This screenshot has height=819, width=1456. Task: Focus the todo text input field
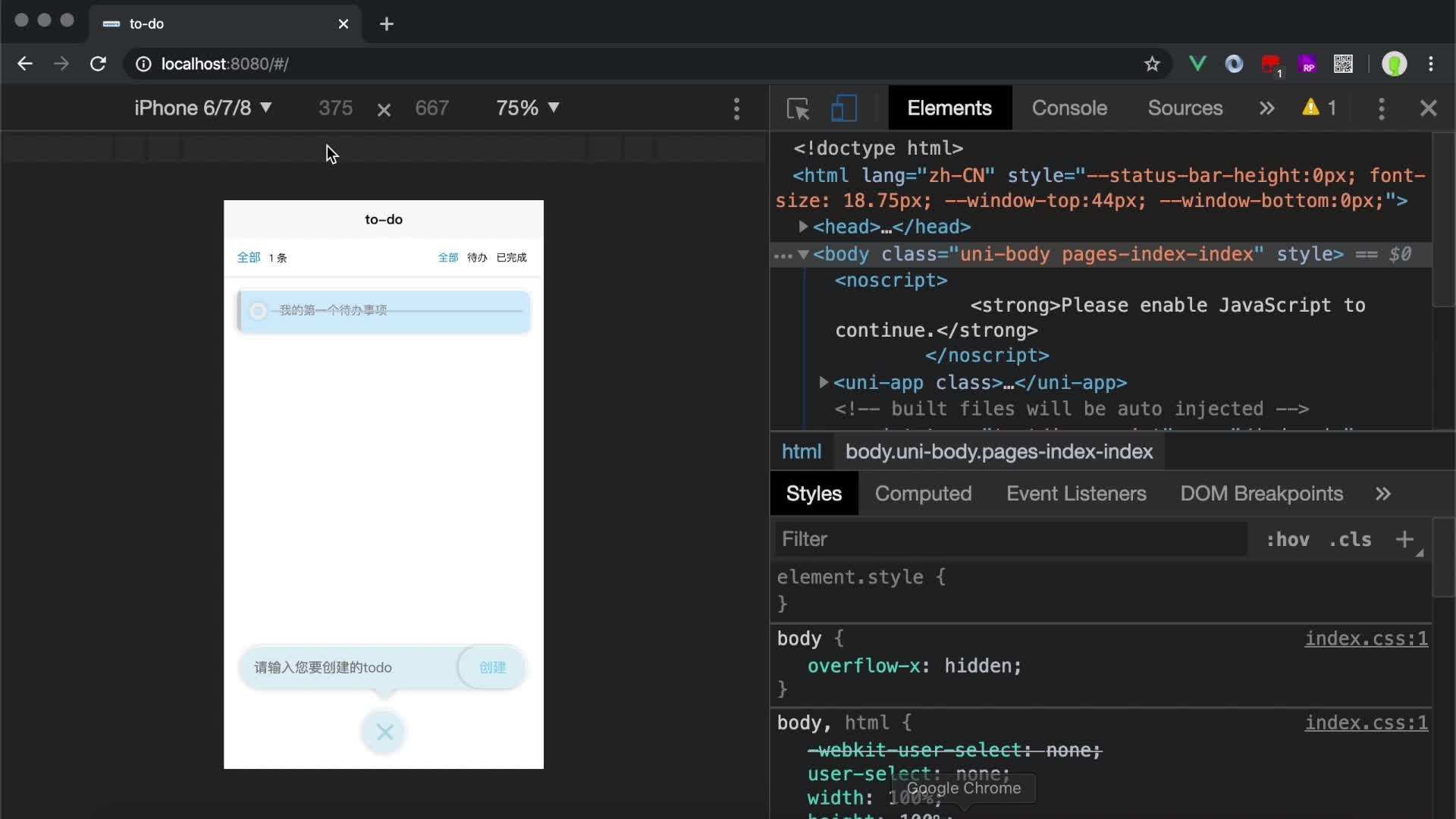349,667
